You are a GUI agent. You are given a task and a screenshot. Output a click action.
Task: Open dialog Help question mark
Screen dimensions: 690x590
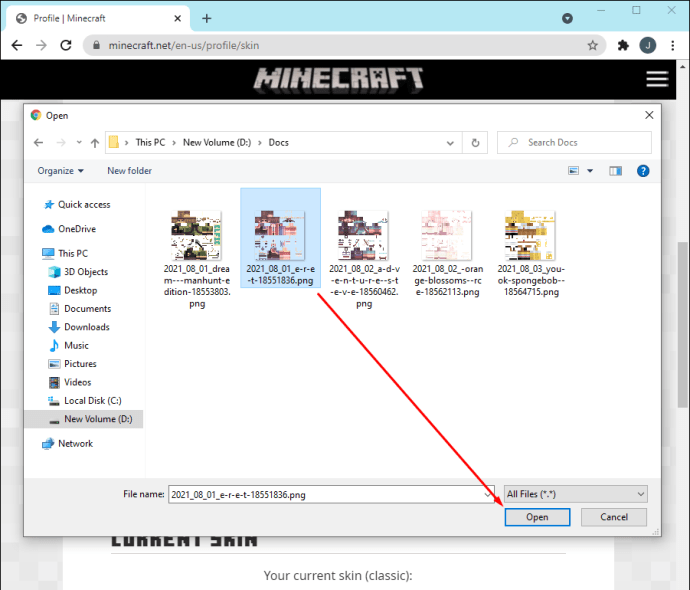[643, 171]
